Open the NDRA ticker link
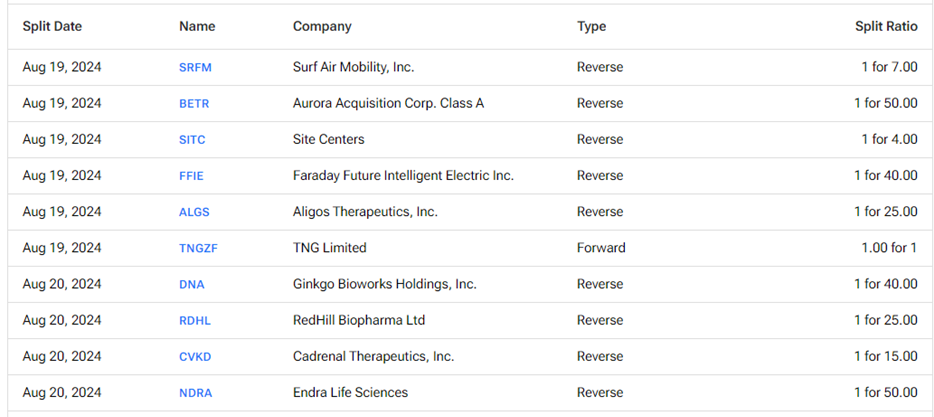The width and height of the screenshot is (934, 417). (195, 393)
